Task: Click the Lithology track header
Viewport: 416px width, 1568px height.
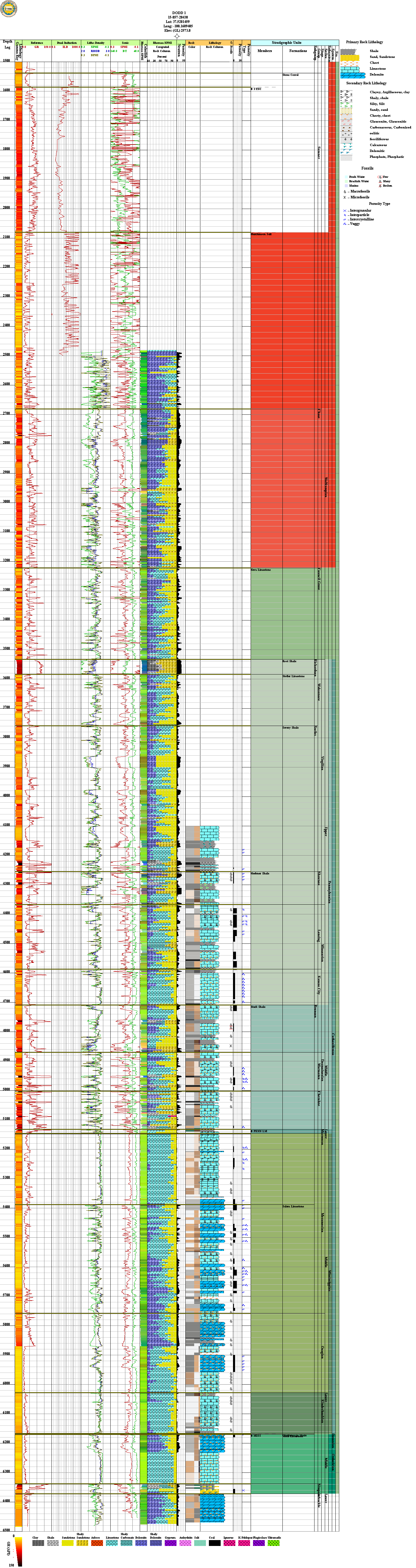Action: [x=214, y=43]
